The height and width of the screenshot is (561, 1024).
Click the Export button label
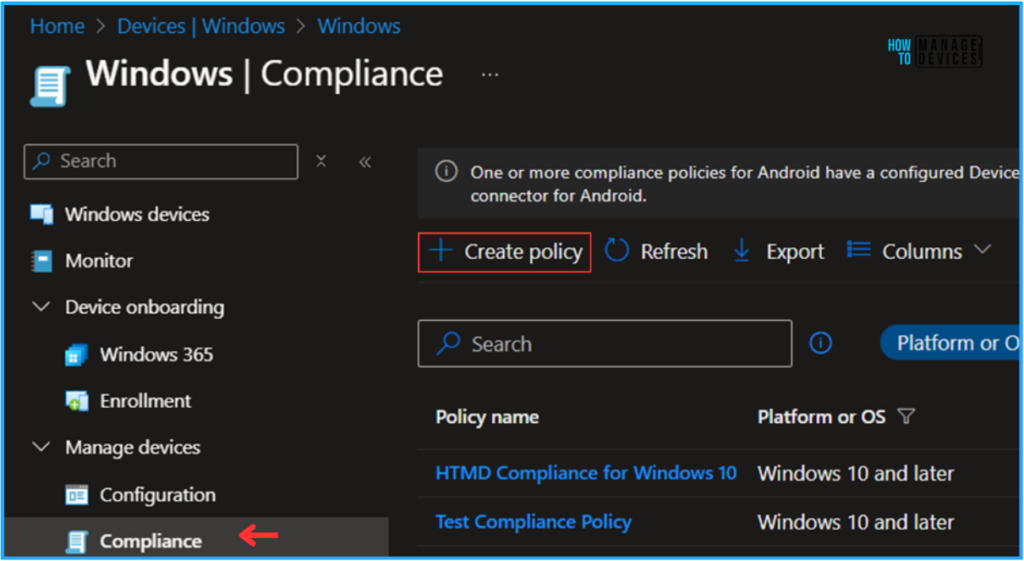click(795, 252)
